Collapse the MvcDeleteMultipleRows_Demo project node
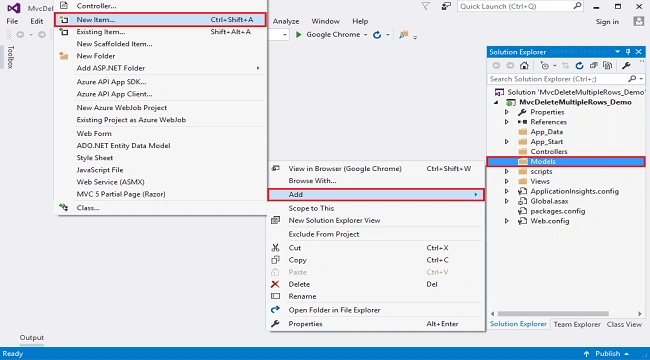This screenshot has width=650, height=360. click(497, 102)
